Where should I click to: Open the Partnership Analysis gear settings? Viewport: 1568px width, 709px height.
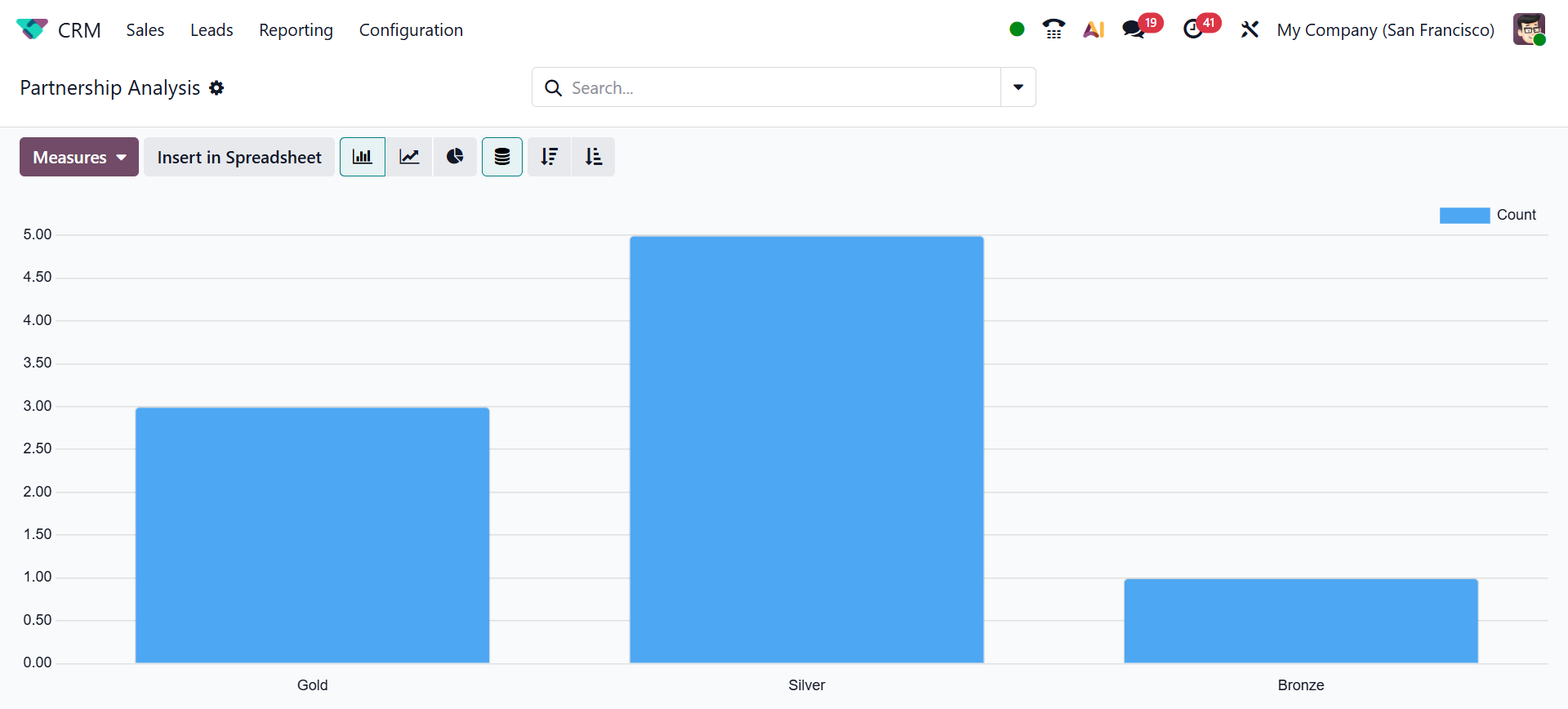click(x=216, y=87)
